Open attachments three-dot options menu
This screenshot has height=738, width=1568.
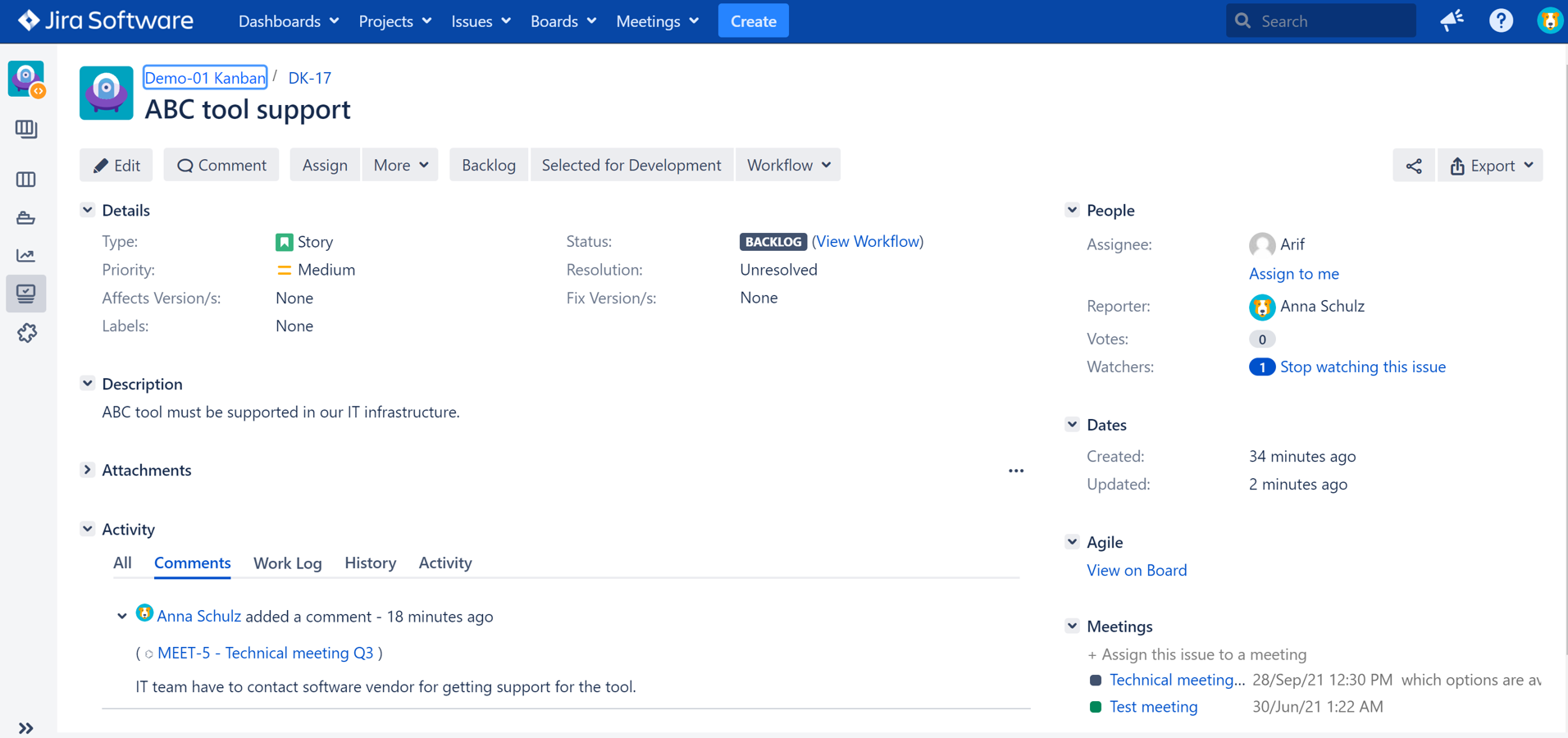click(1016, 471)
